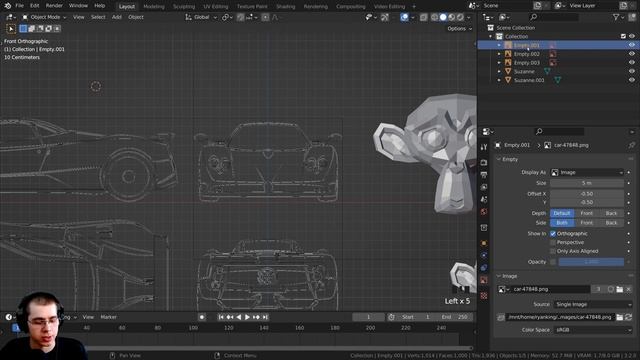Click the transform pivot point icon
640x360 pixels.
tap(226, 17)
